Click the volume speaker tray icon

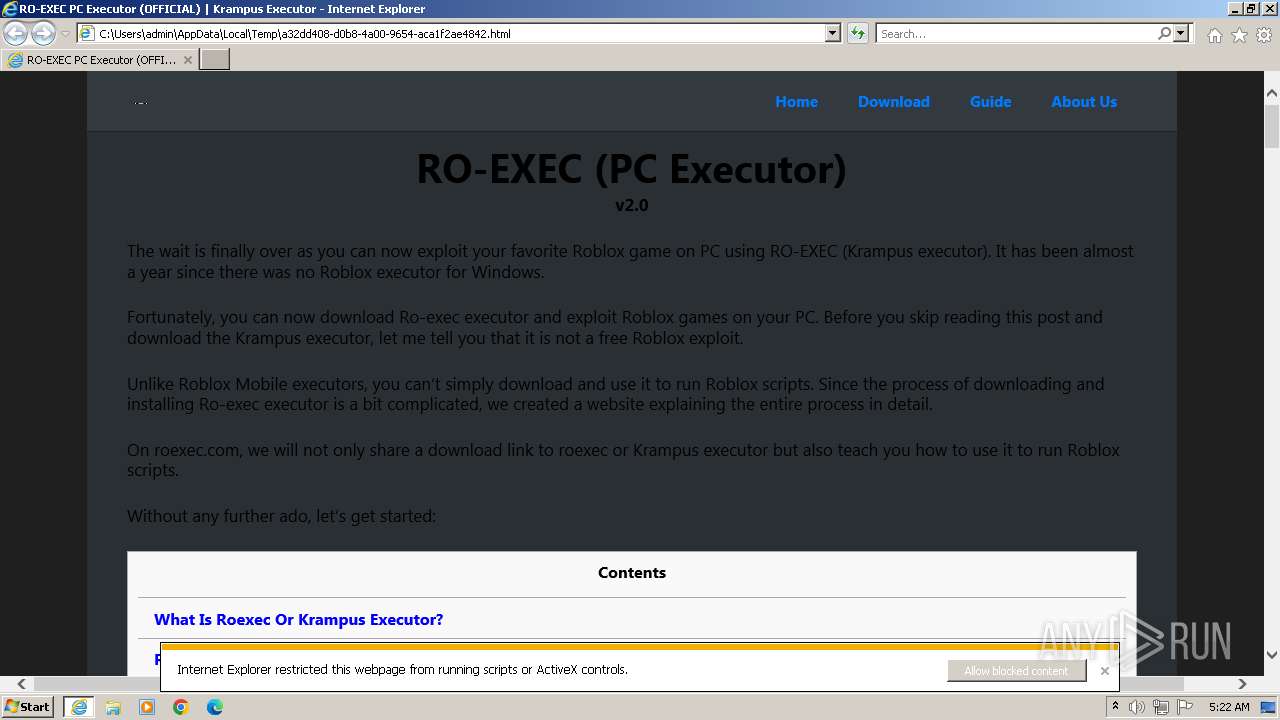[x=1137, y=707]
